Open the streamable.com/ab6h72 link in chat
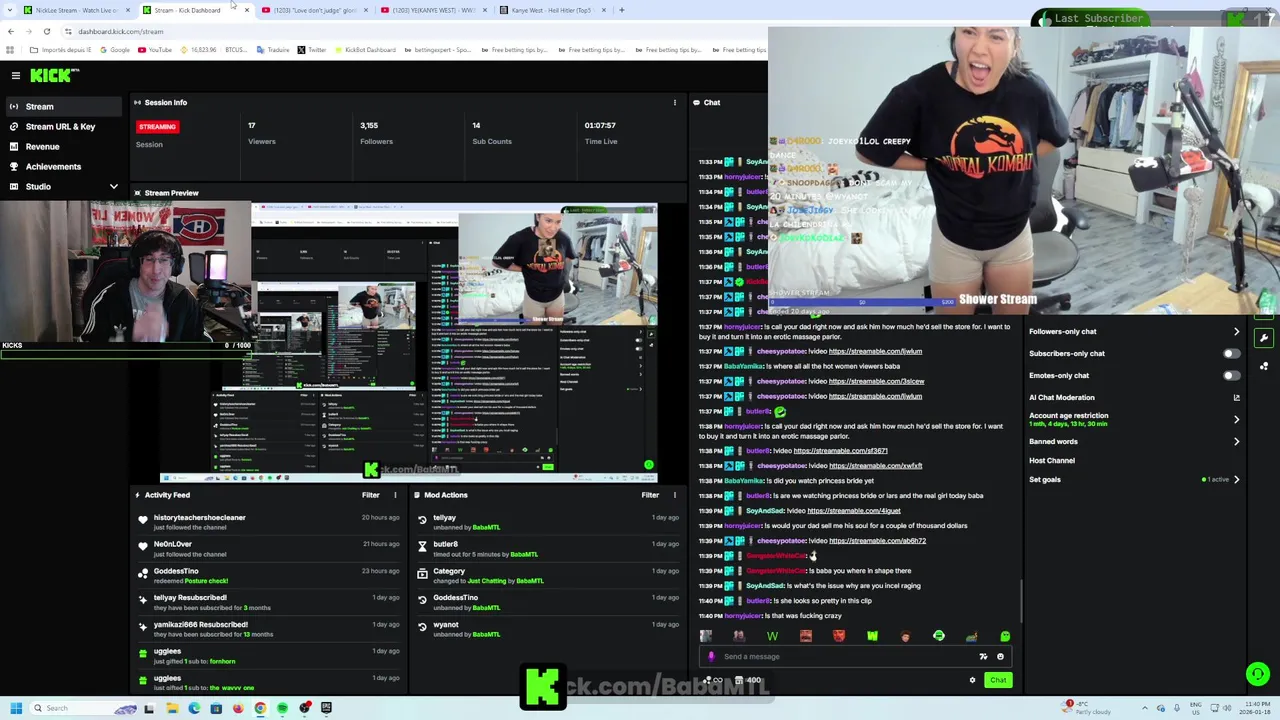Viewport: 1280px width, 720px height. (x=877, y=541)
